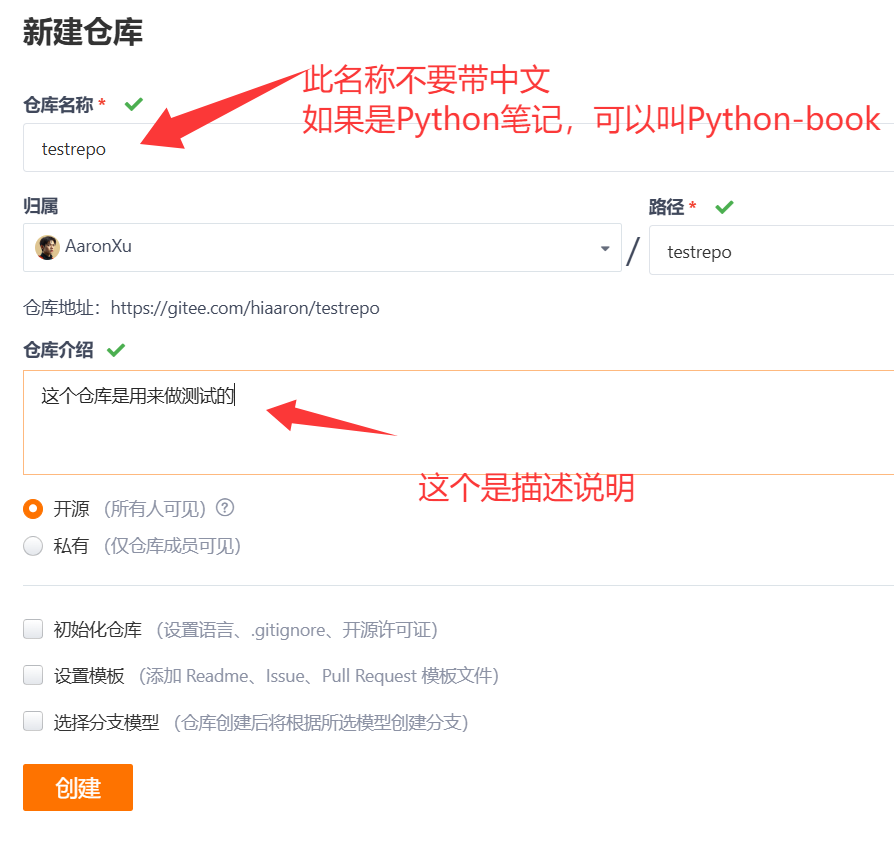
Task: Click green checkmark next to 路径
Action: click(725, 207)
